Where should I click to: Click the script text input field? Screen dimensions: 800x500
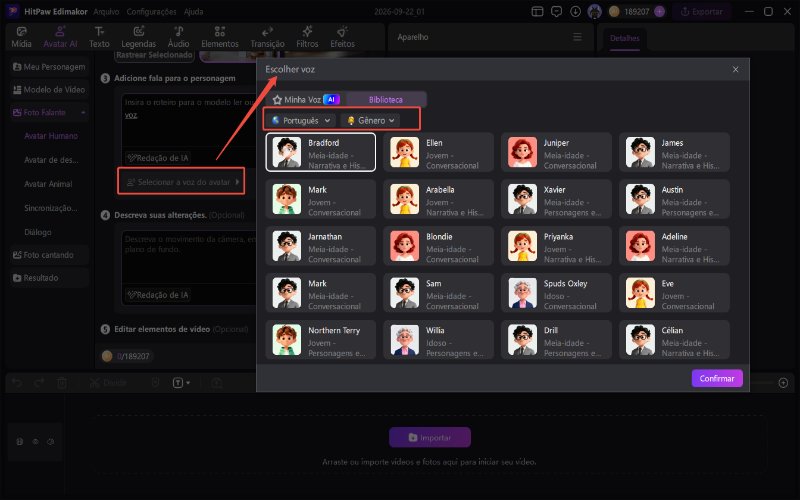(x=189, y=120)
